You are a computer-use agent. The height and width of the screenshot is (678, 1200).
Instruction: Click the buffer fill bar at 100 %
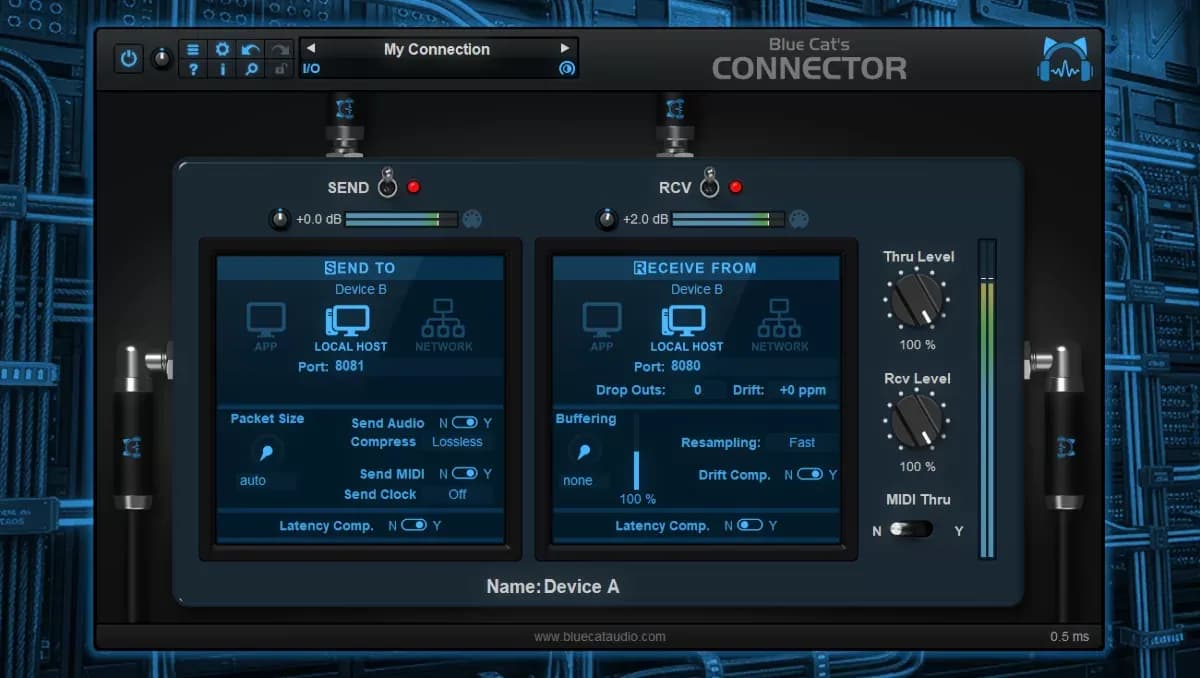click(636, 452)
